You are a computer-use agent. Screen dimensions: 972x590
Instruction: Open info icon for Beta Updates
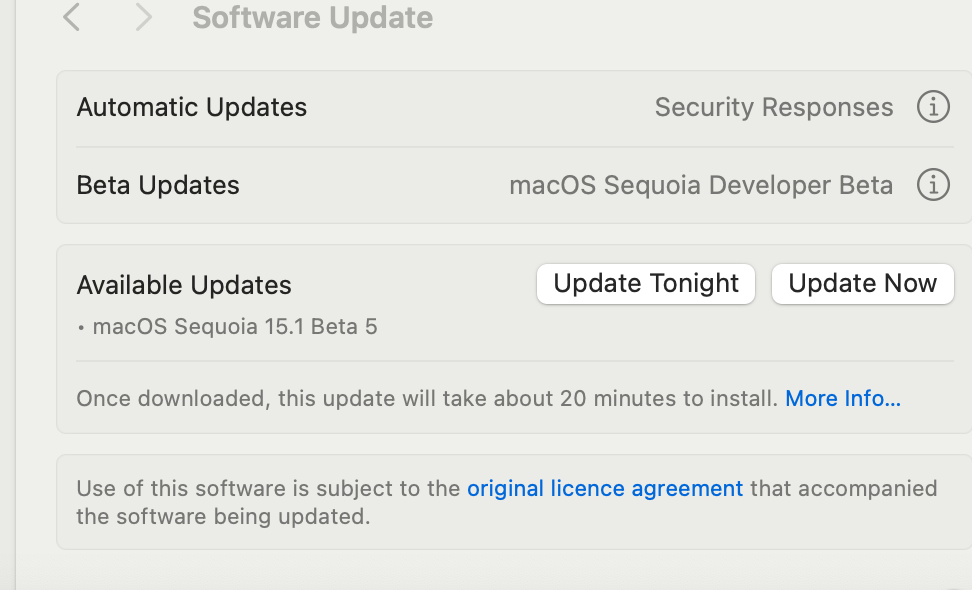point(933,185)
